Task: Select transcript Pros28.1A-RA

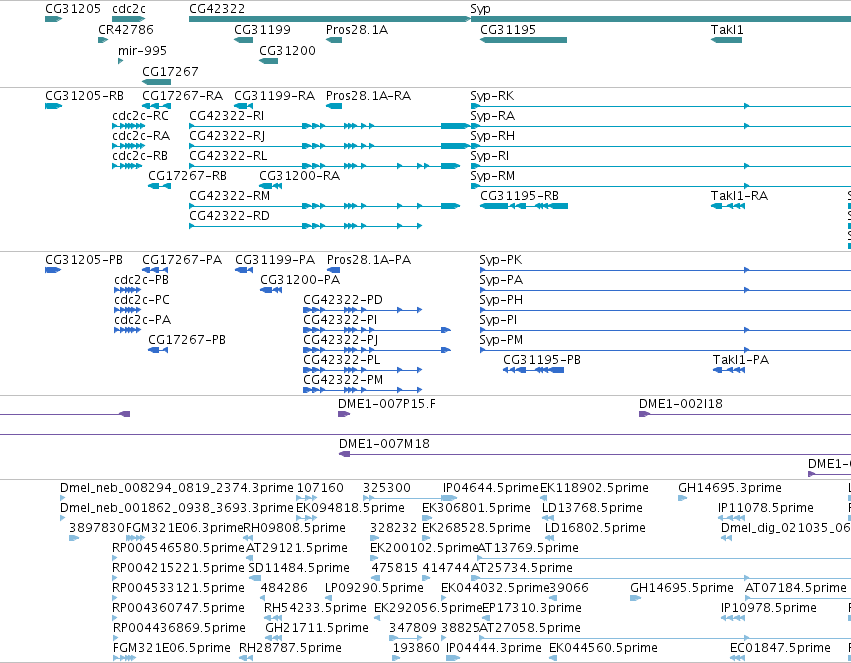Action: (368, 96)
